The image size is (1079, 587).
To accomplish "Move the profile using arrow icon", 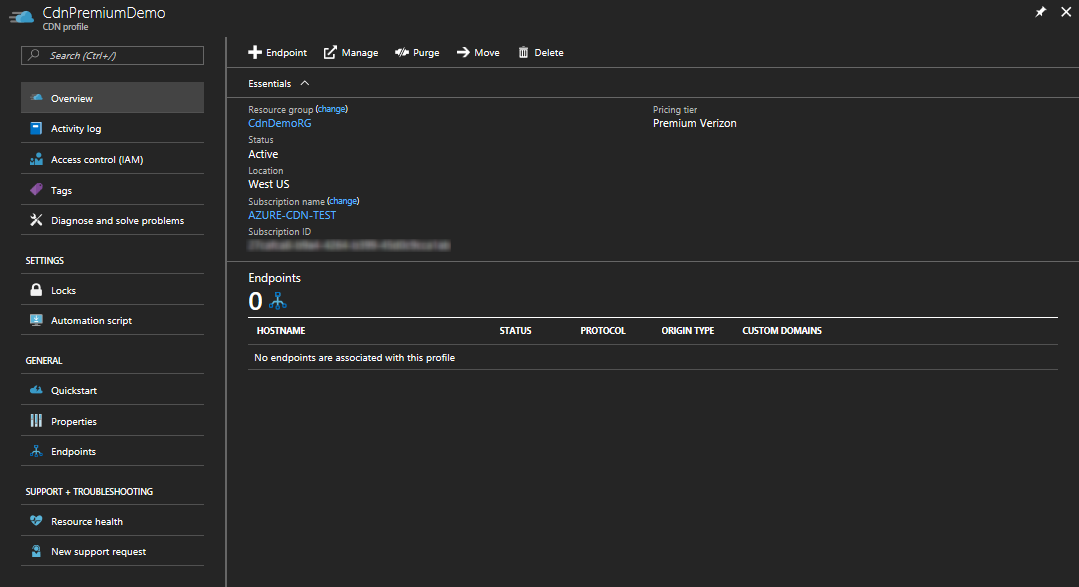I will (x=463, y=52).
